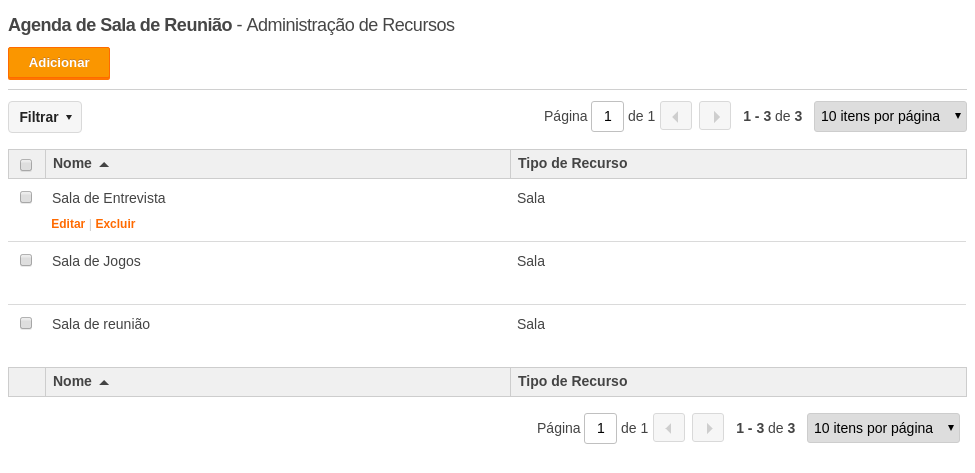The image size is (975, 473).
Task: Click the top previous page arrow
Action: click(676, 116)
